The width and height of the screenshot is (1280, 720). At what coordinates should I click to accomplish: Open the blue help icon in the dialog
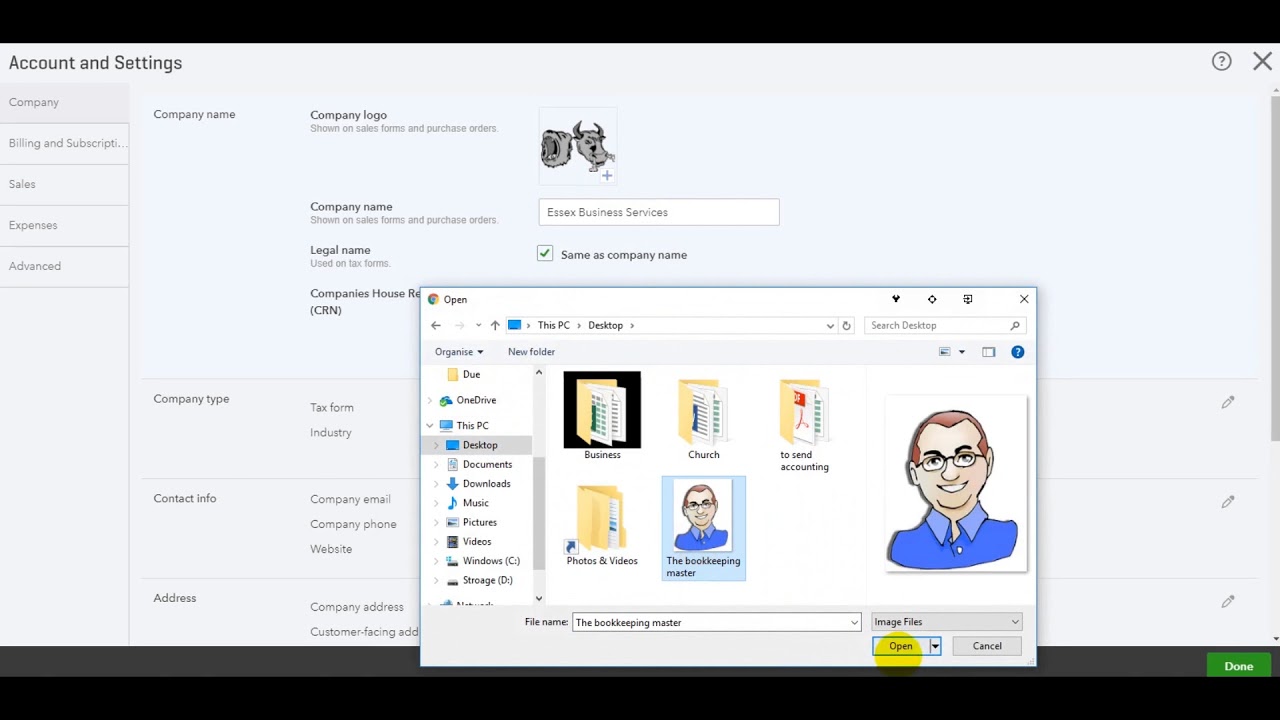[x=1018, y=352]
